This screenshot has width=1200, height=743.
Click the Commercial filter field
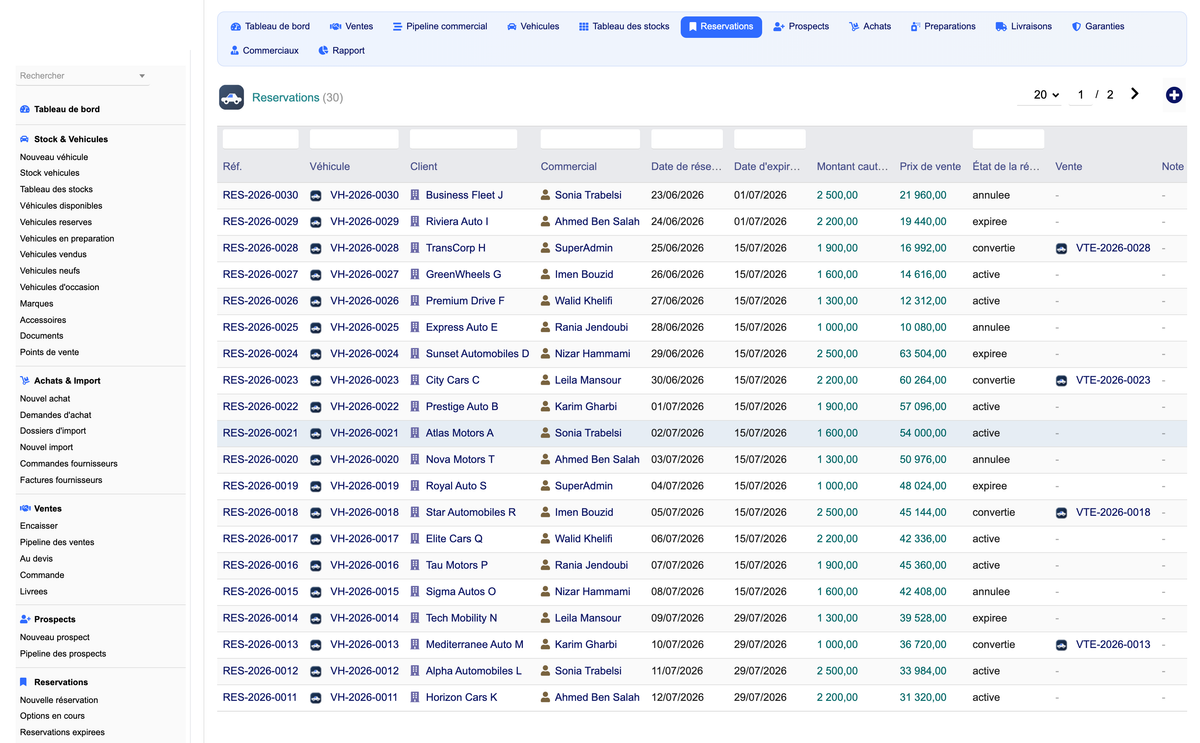[x=590, y=139]
